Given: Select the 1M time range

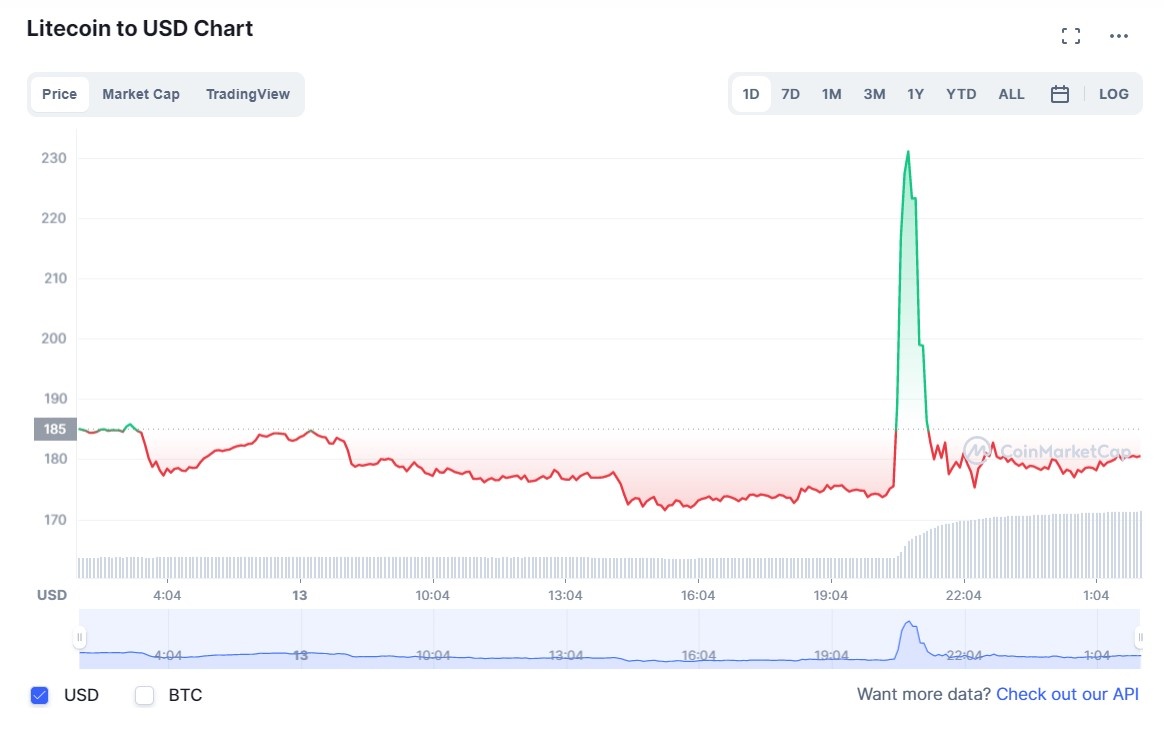Looking at the screenshot, I should 831,94.
